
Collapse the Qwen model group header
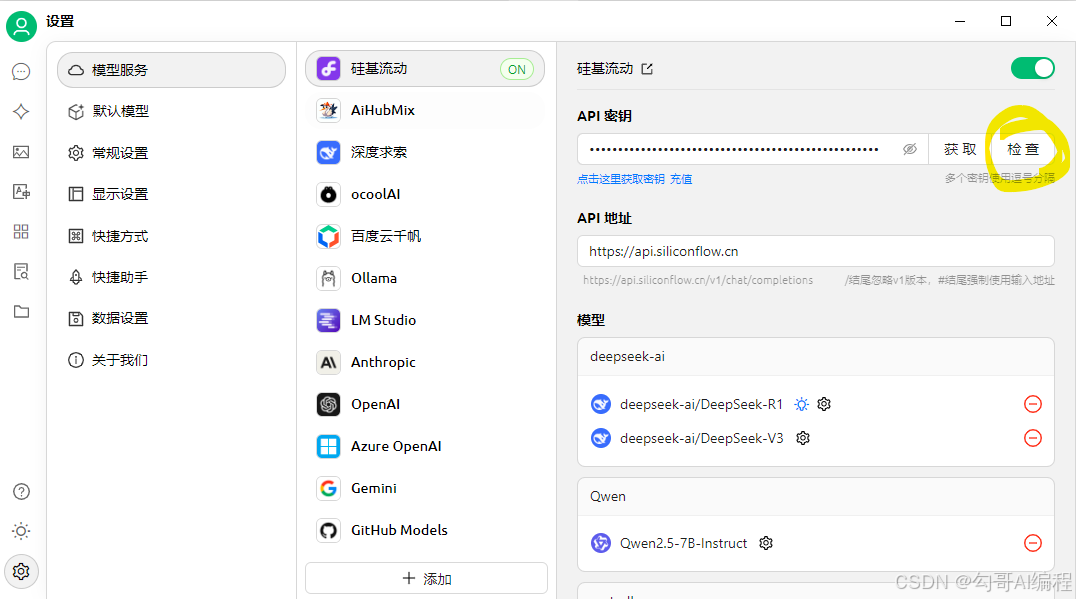pyautogui.click(x=816, y=497)
